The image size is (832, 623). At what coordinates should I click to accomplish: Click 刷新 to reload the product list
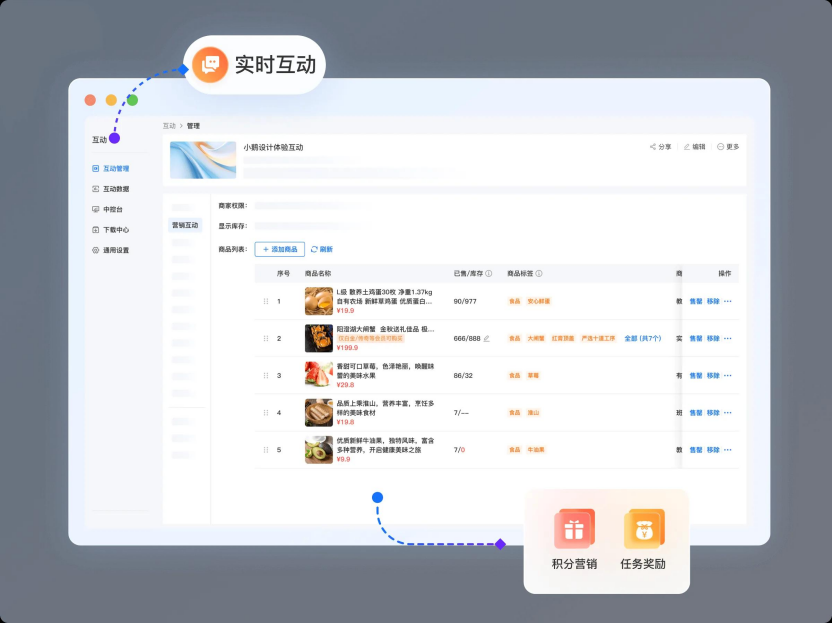322,248
